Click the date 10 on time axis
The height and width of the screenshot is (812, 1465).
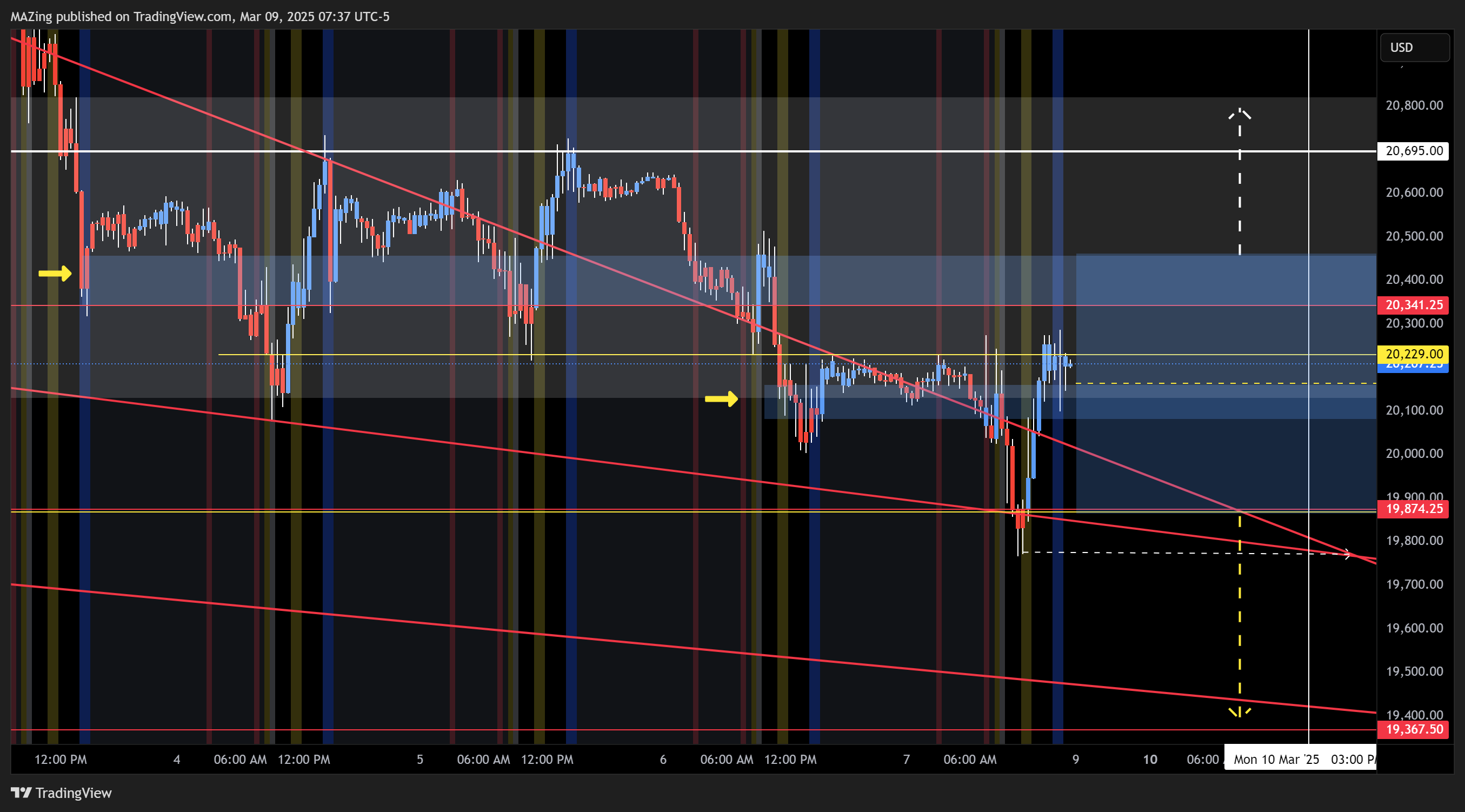(1150, 759)
